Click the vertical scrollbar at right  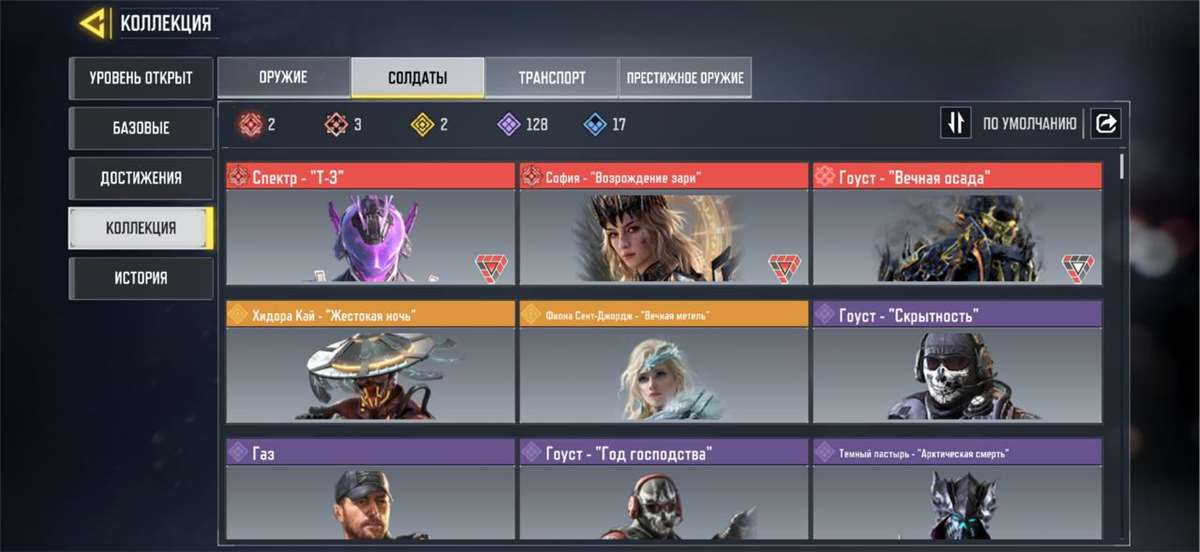point(1122,166)
